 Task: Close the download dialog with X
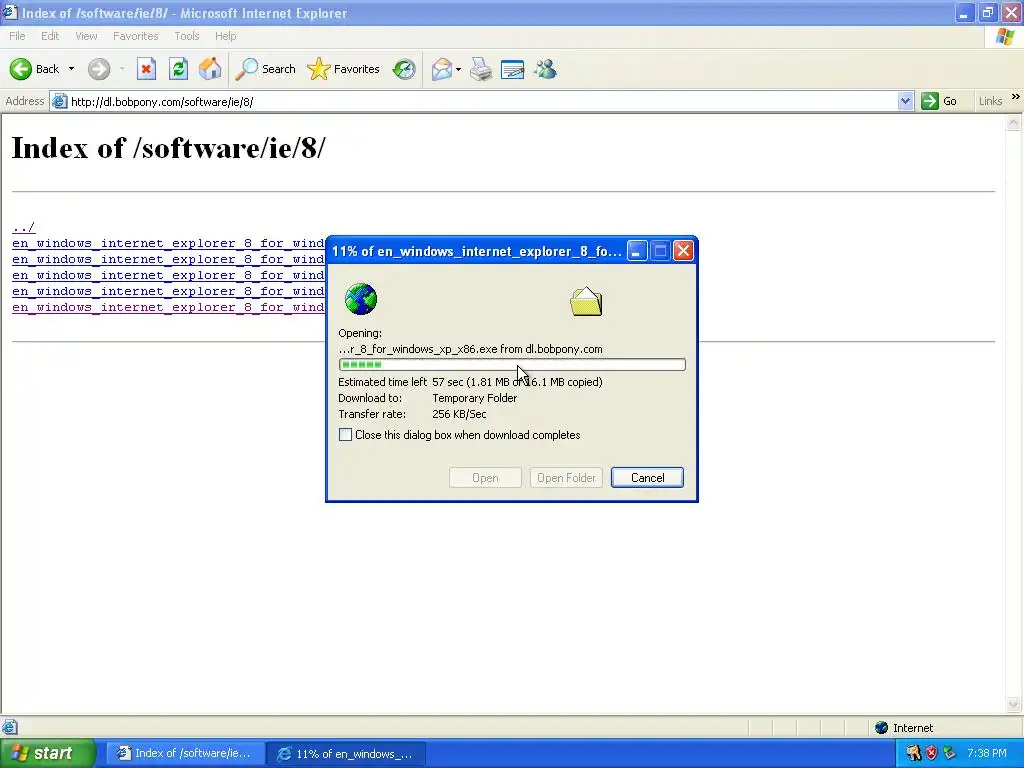683,251
